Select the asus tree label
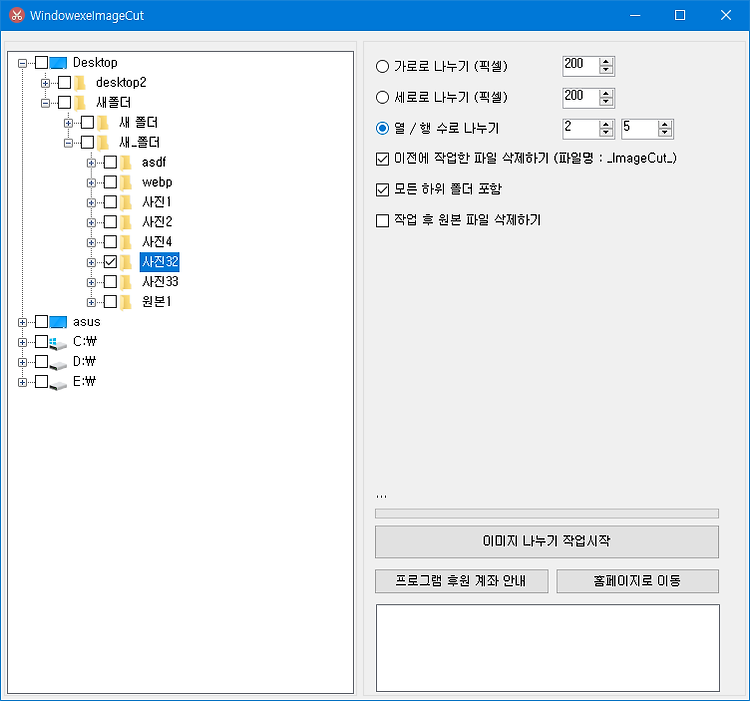750x701 pixels. 87,322
